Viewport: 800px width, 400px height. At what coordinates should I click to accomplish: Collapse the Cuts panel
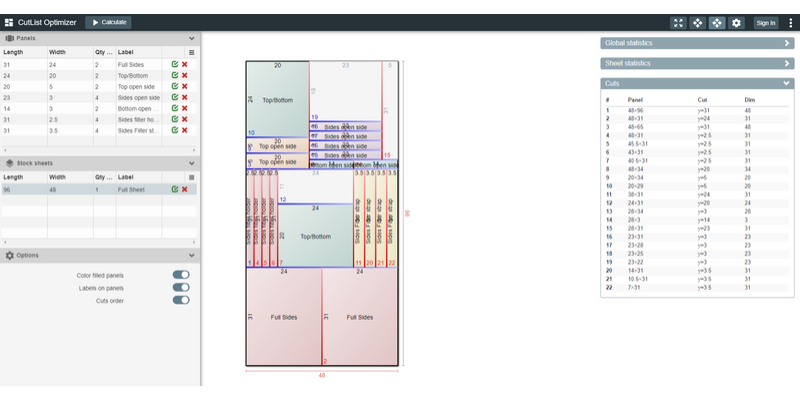787,83
